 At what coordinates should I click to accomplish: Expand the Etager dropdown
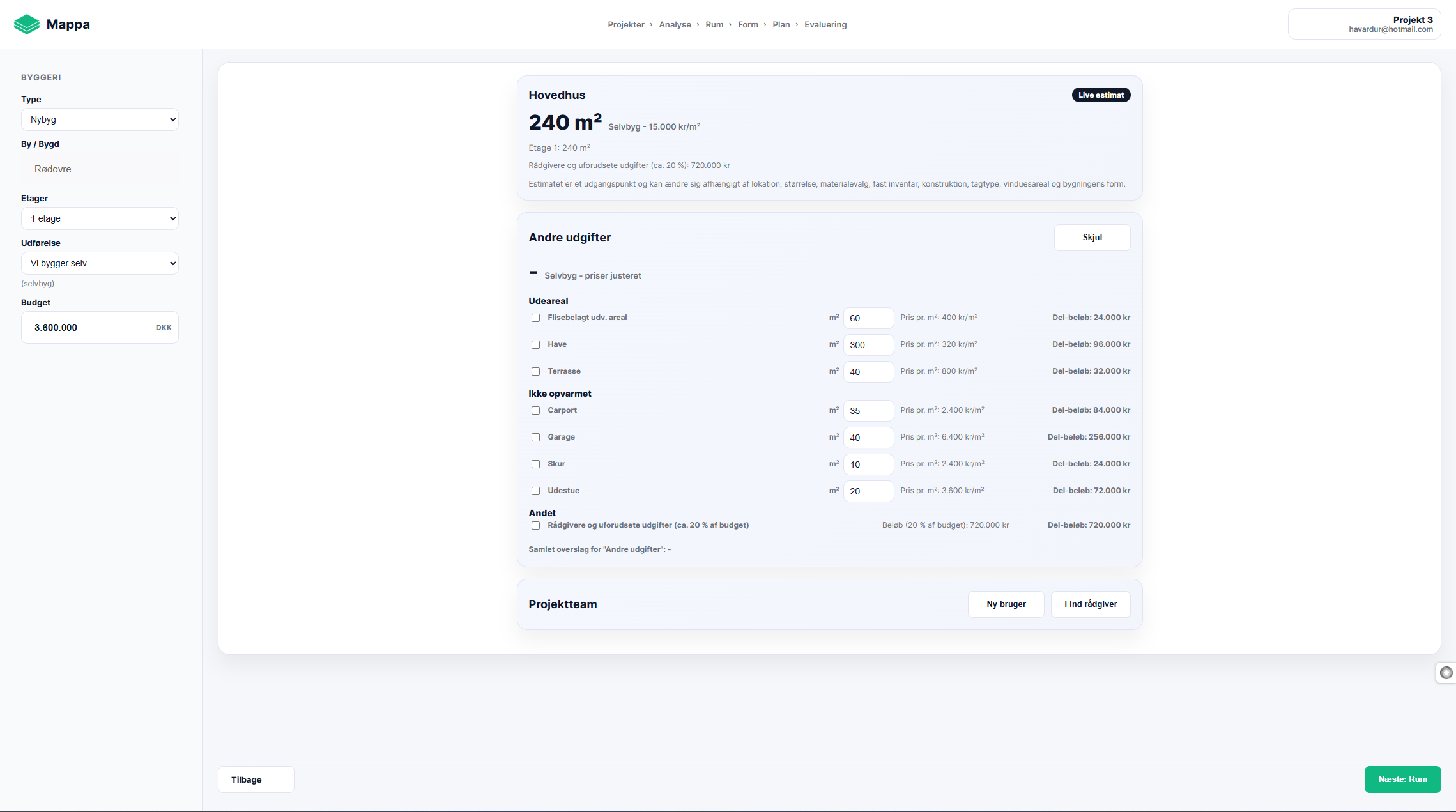[x=100, y=218]
